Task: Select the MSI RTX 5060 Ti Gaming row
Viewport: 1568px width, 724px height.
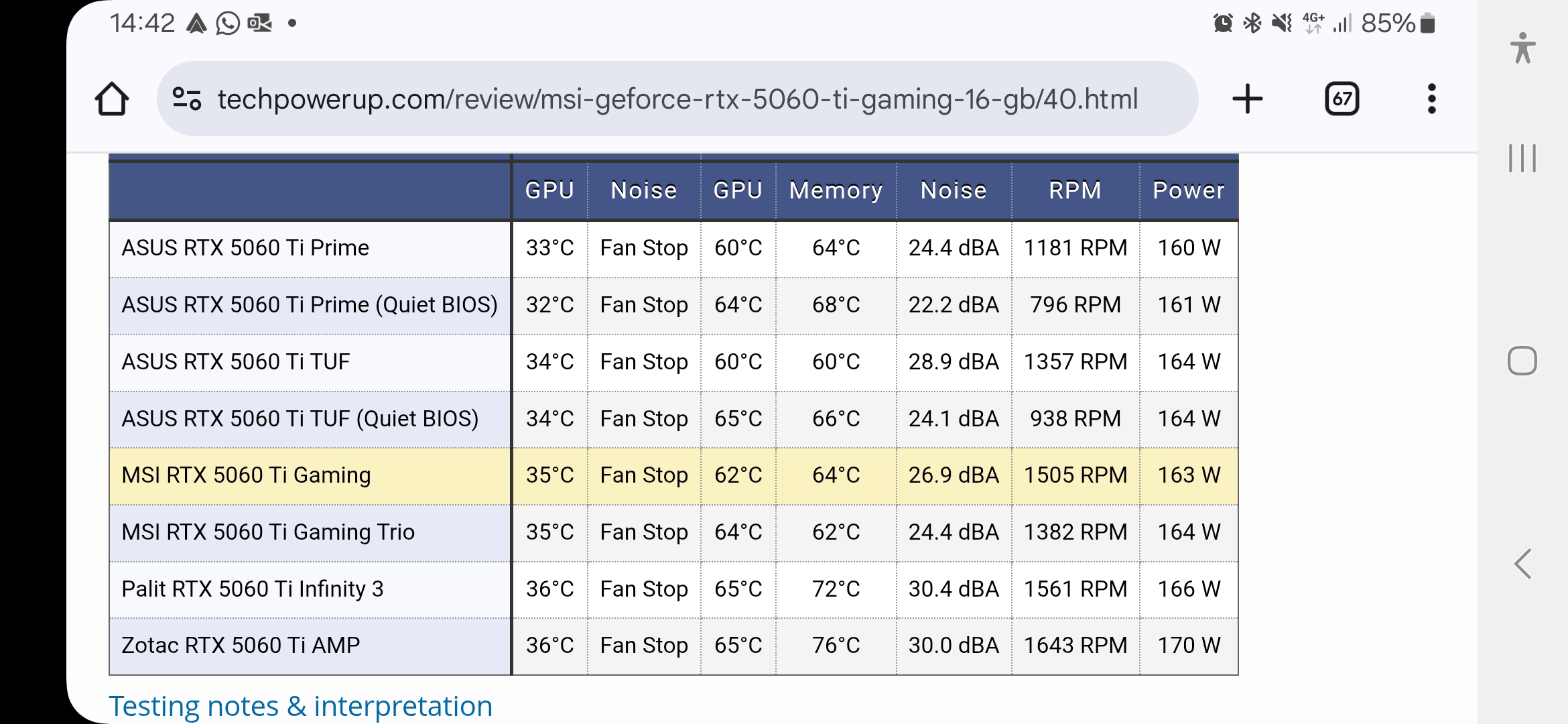Action: point(246,475)
